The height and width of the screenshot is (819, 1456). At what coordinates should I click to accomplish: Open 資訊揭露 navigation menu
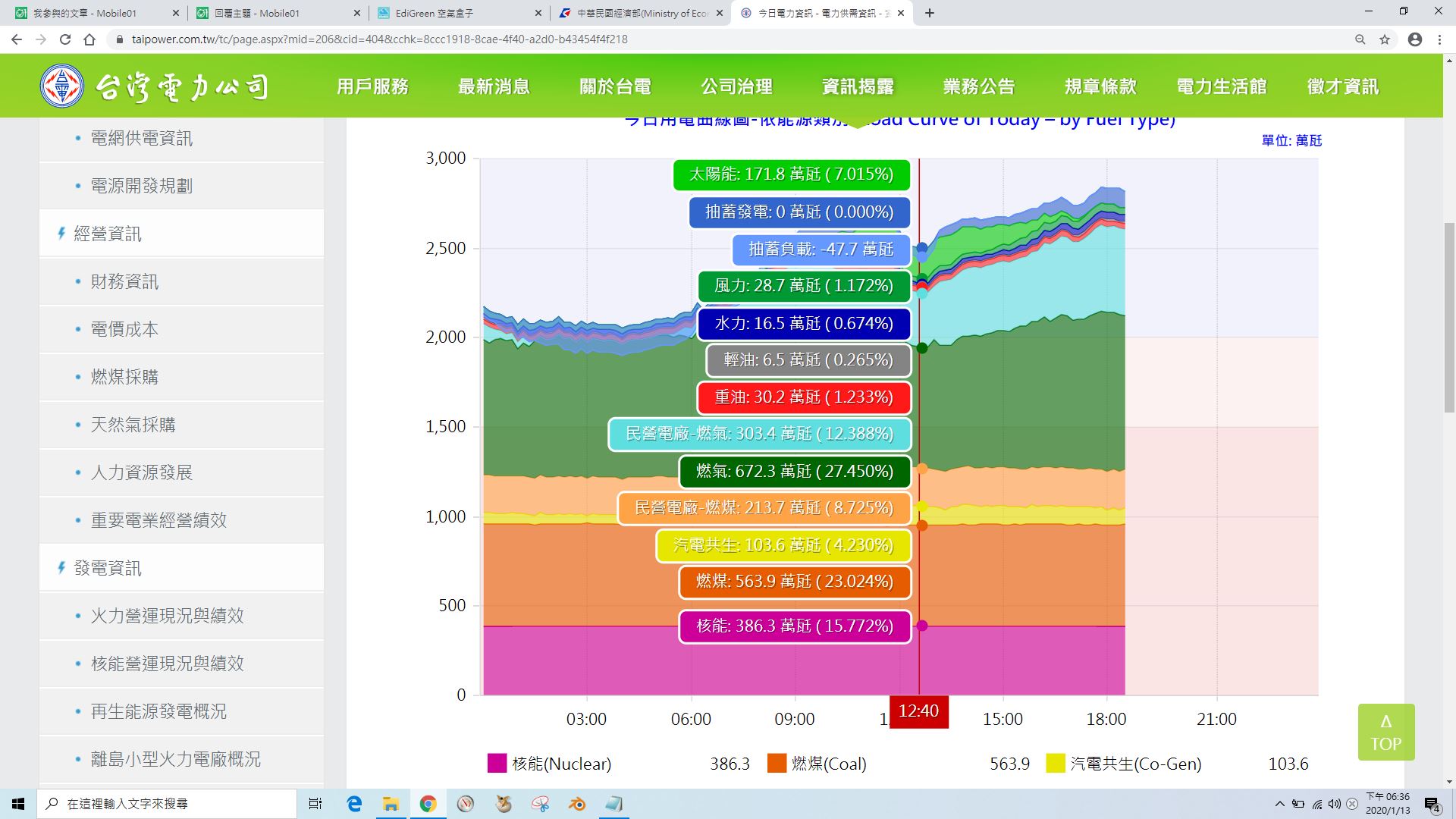pos(858,86)
